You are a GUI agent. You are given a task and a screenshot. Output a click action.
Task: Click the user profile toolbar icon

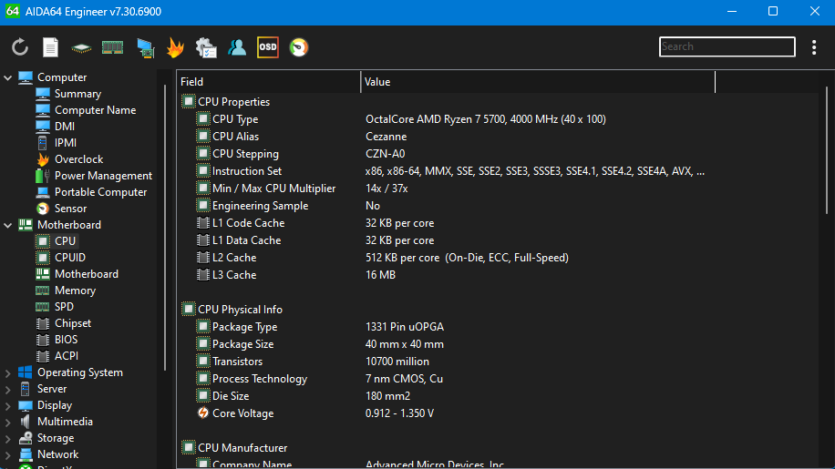pos(237,47)
